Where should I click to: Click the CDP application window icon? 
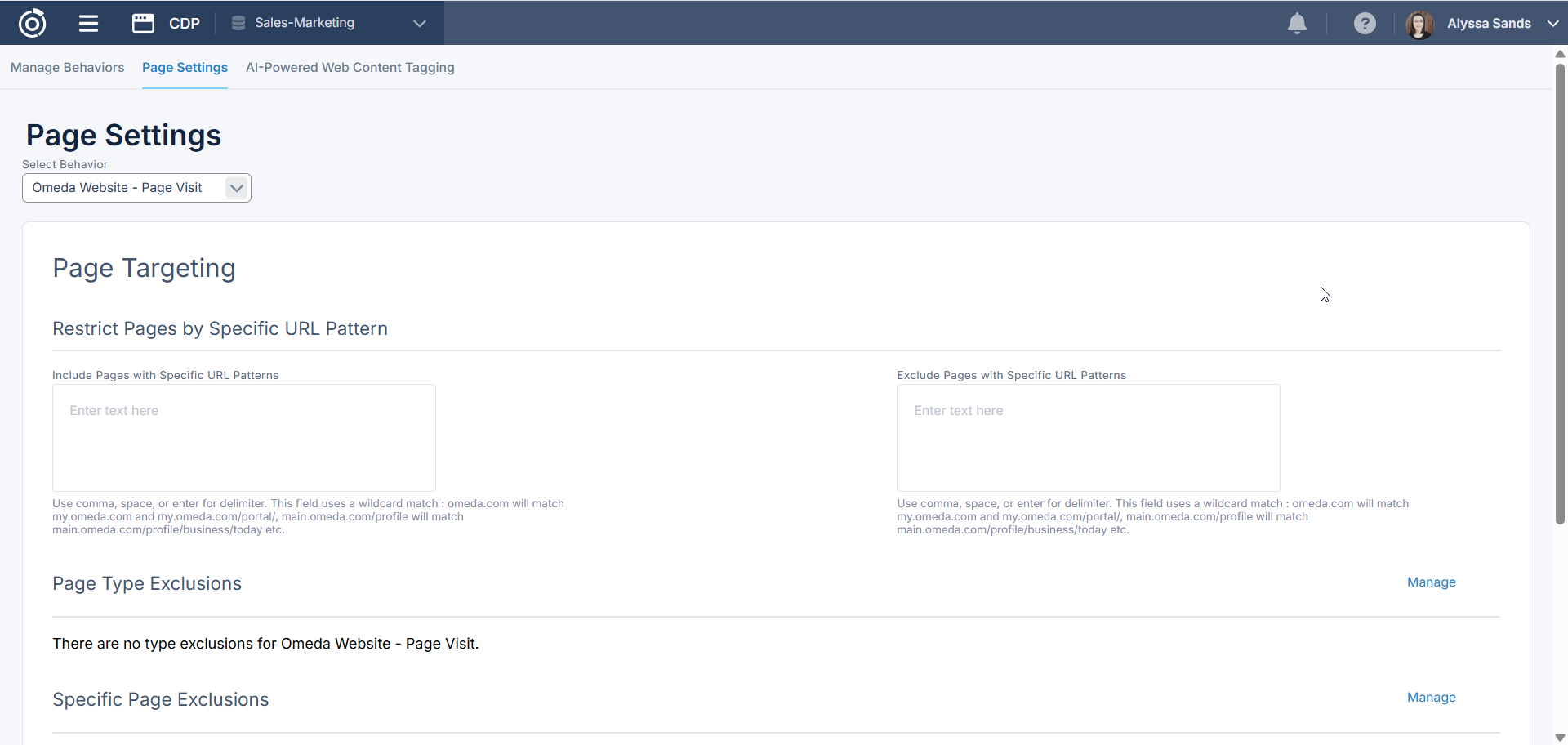[x=143, y=23]
